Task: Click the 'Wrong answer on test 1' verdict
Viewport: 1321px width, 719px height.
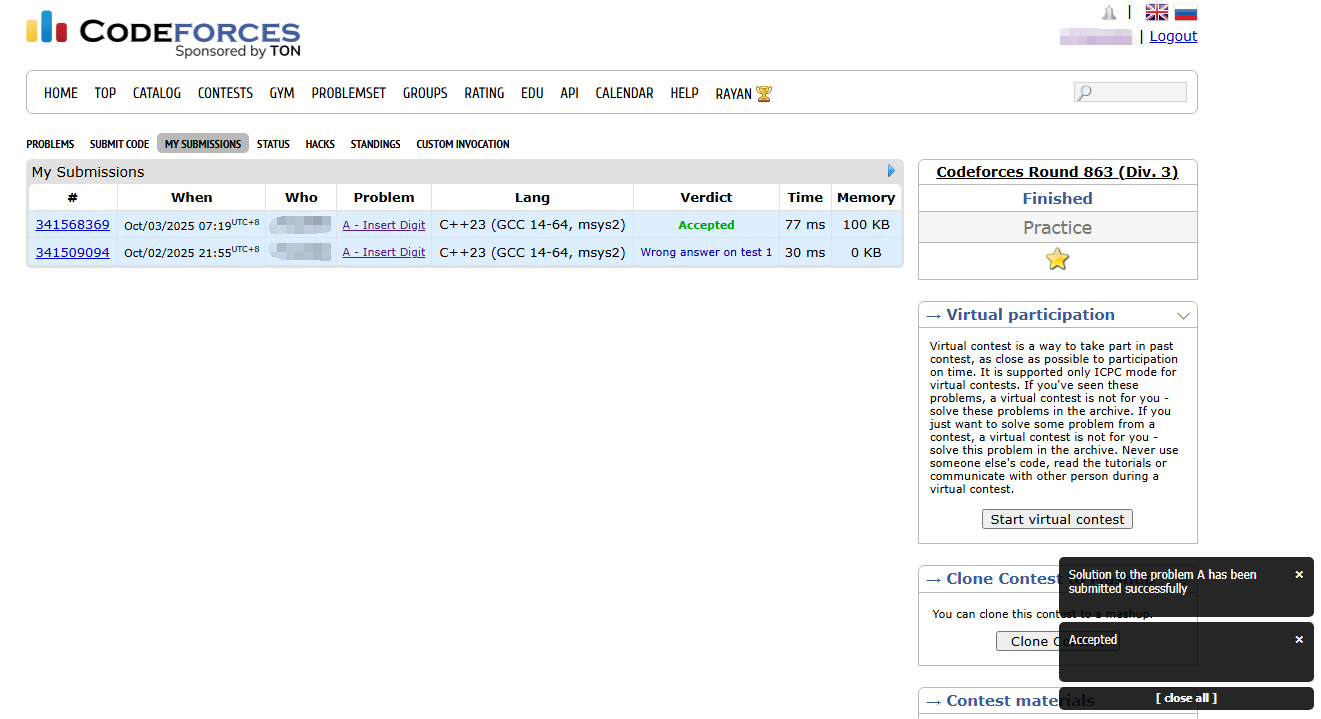Action: coord(706,252)
